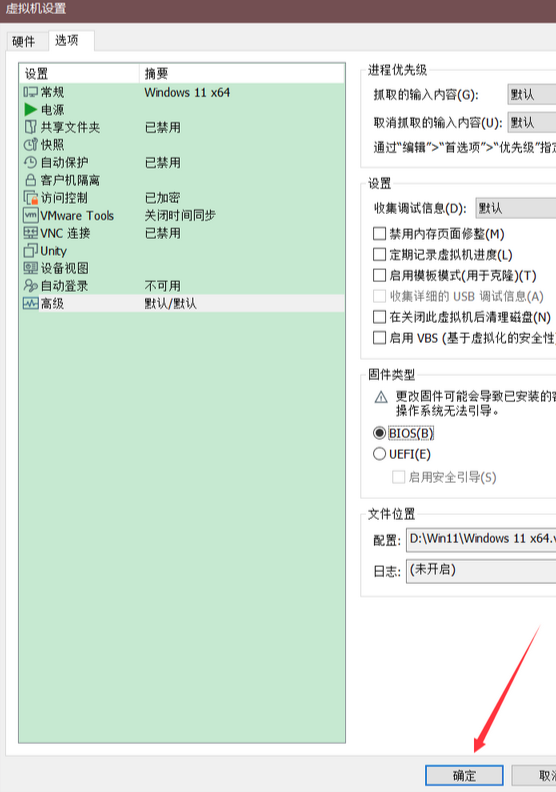Viewport: 556px width, 792px height.
Task: Click the 高级 advanced graph icon
Action: [x=30, y=304]
